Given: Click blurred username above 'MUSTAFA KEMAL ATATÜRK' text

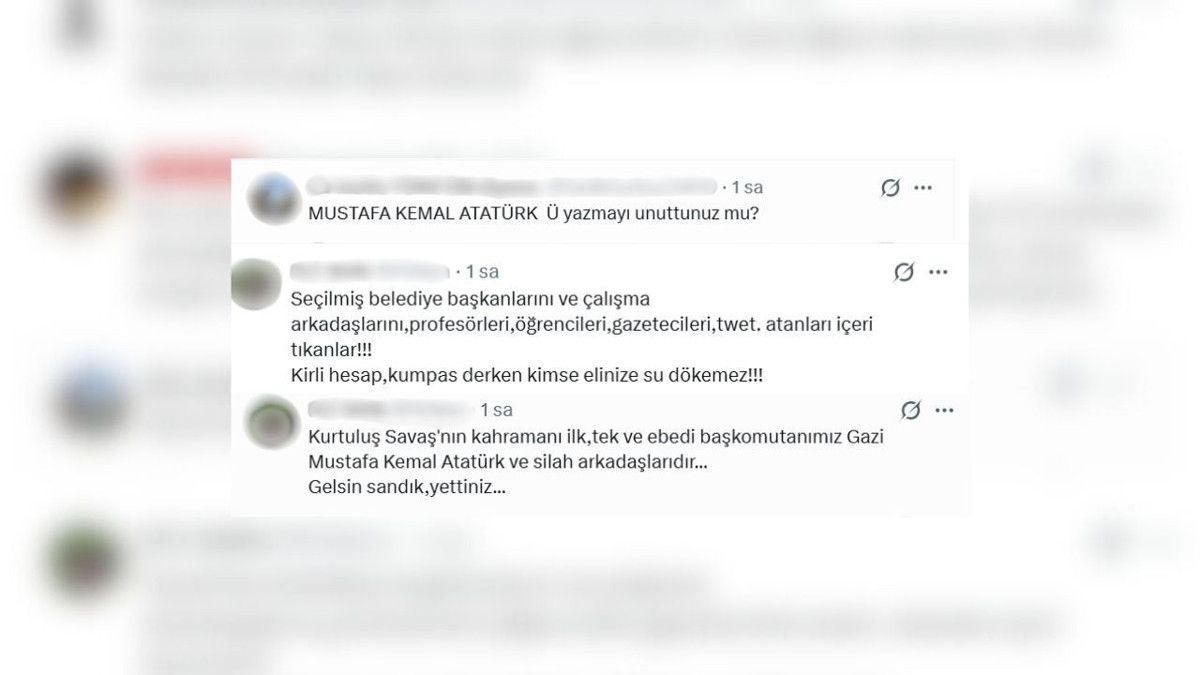Looking at the screenshot, I should point(512,187).
